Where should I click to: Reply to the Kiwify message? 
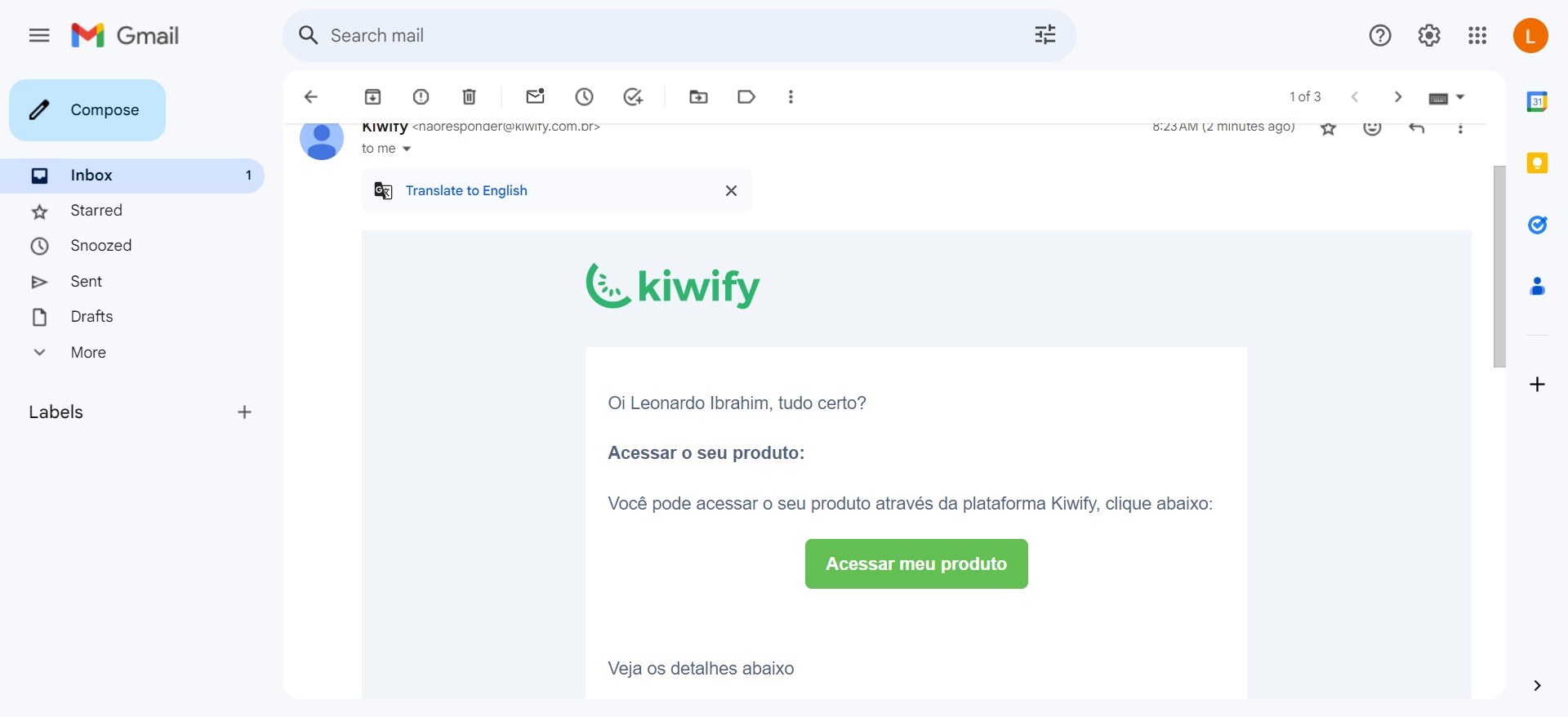point(1417,127)
